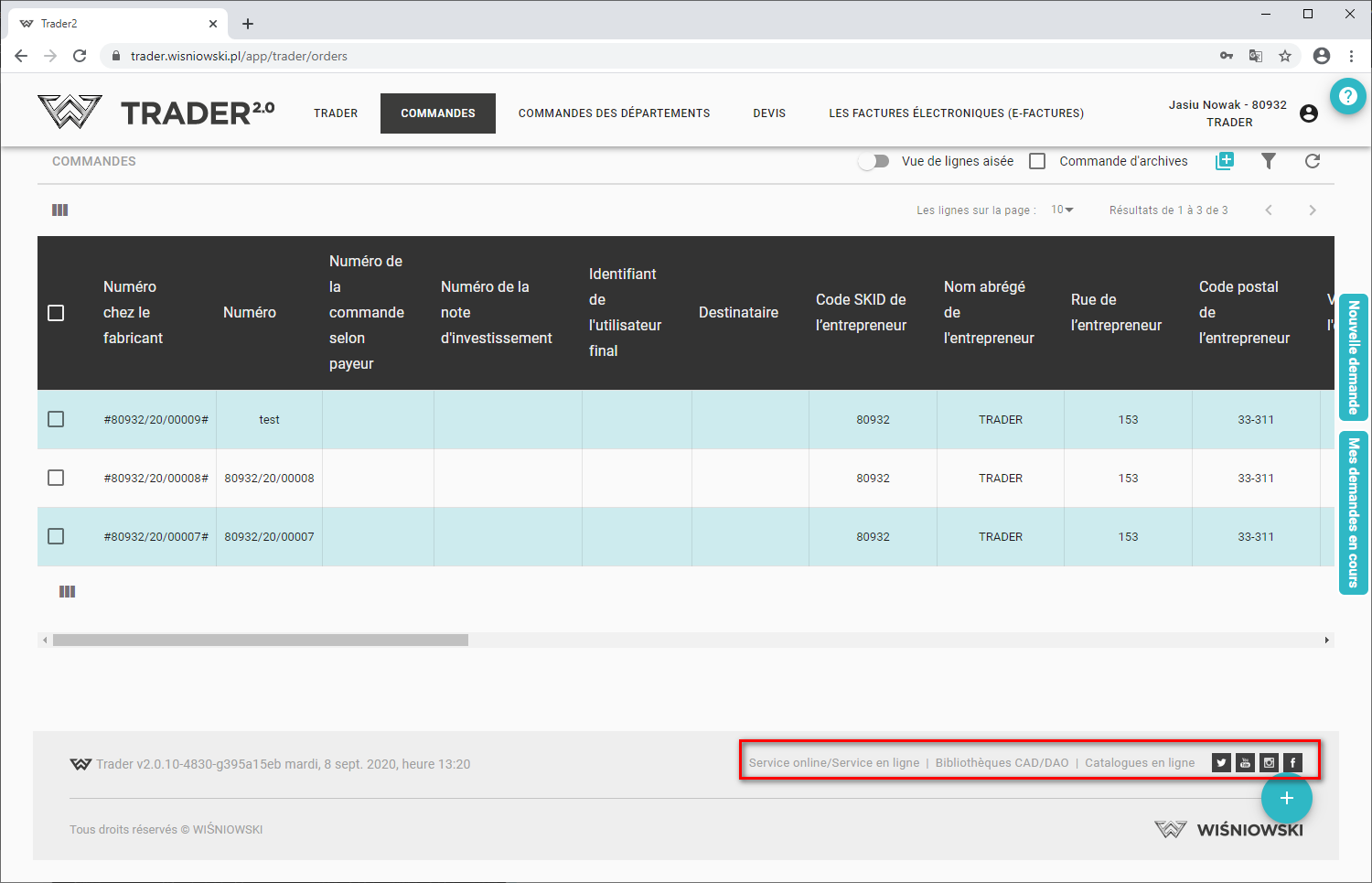The width and height of the screenshot is (1372, 883).
Task: Open the Facebook footer icon
Action: (1292, 763)
